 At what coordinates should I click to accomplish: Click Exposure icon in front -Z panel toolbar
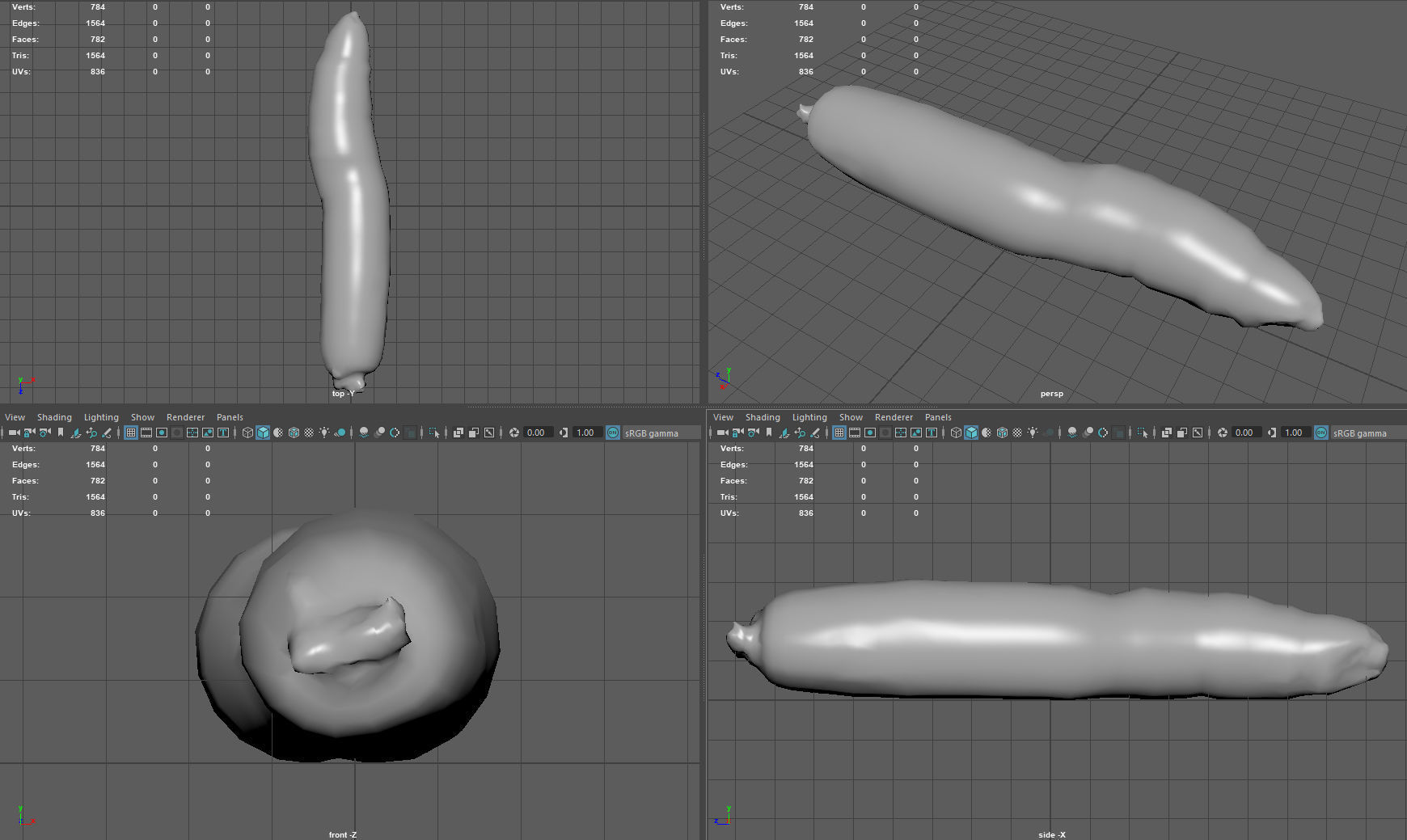coord(514,433)
